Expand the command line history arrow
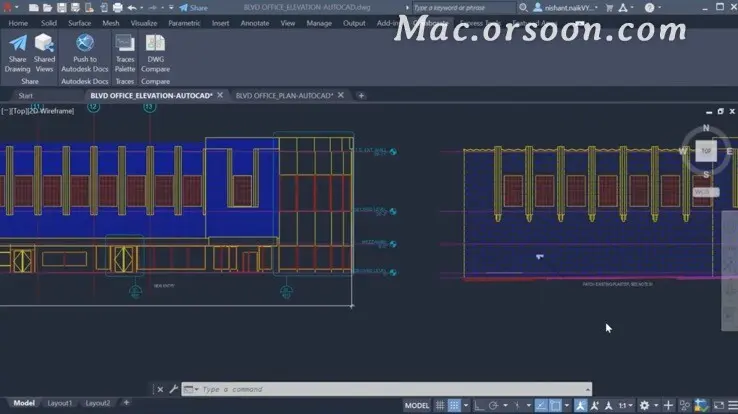Screen dimensions: 738x414 [x=588, y=389]
